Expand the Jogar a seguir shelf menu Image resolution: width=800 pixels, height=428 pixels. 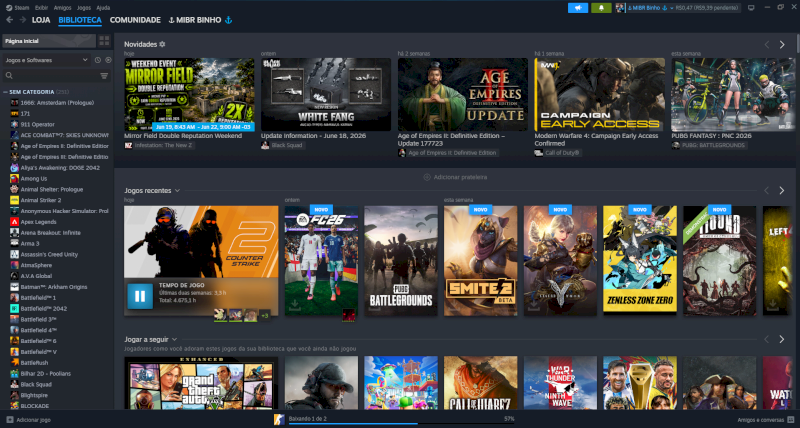click(174, 339)
